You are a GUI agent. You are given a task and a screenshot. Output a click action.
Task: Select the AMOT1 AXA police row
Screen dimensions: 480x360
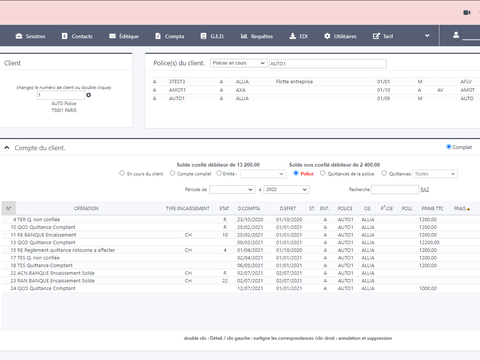coord(316,90)
